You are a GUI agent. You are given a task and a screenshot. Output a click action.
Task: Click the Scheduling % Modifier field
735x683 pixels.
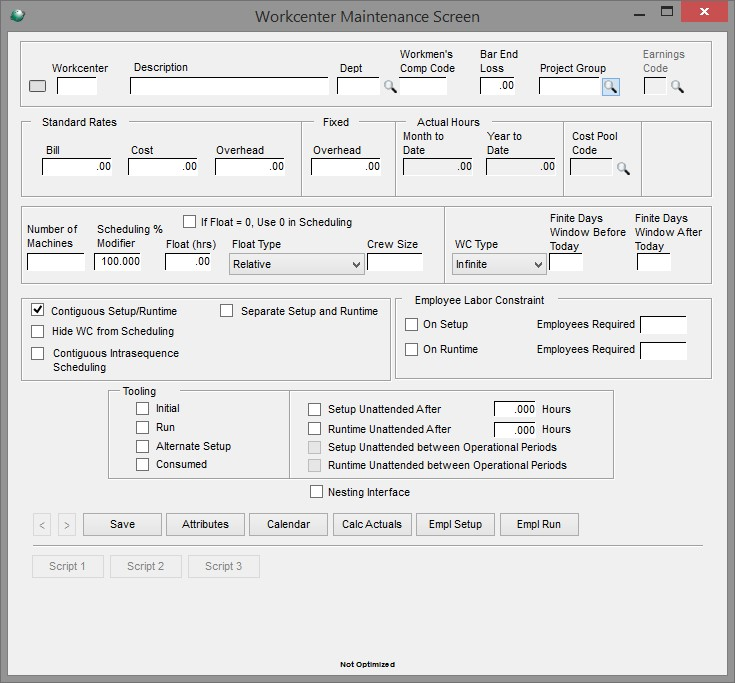click(x=118, y=262)
